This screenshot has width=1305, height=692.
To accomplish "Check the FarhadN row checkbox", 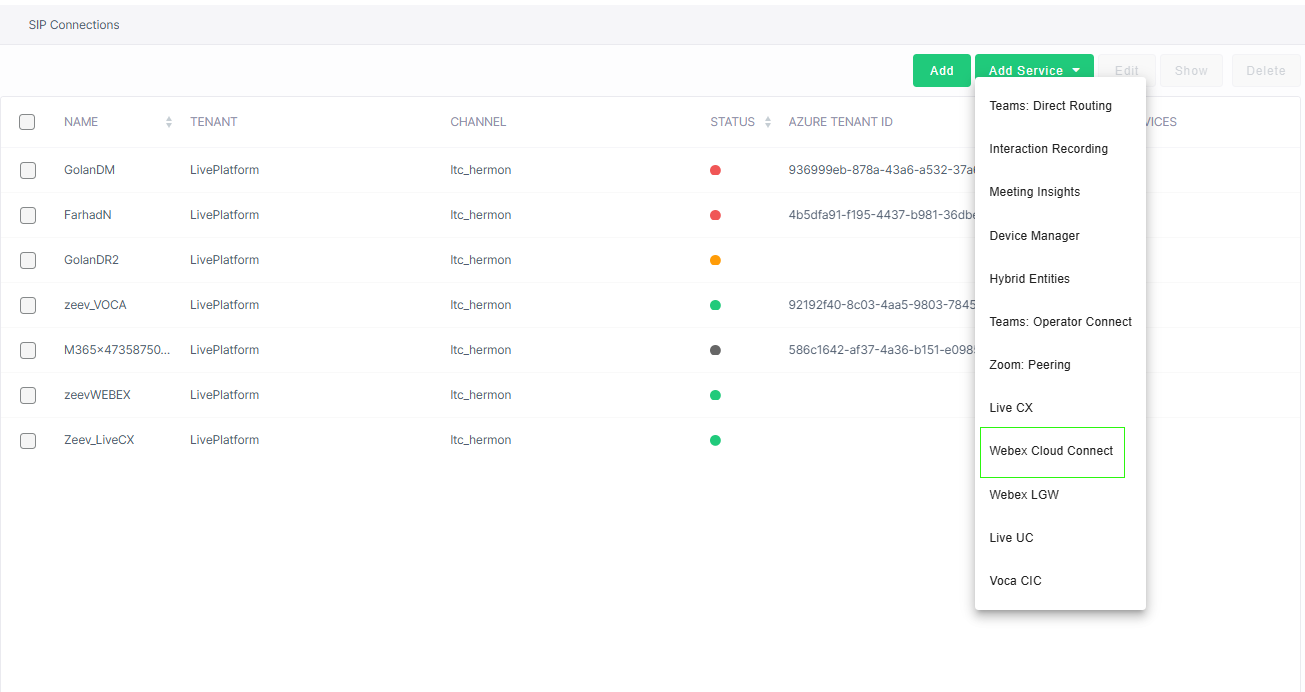I will coord(28,215).
